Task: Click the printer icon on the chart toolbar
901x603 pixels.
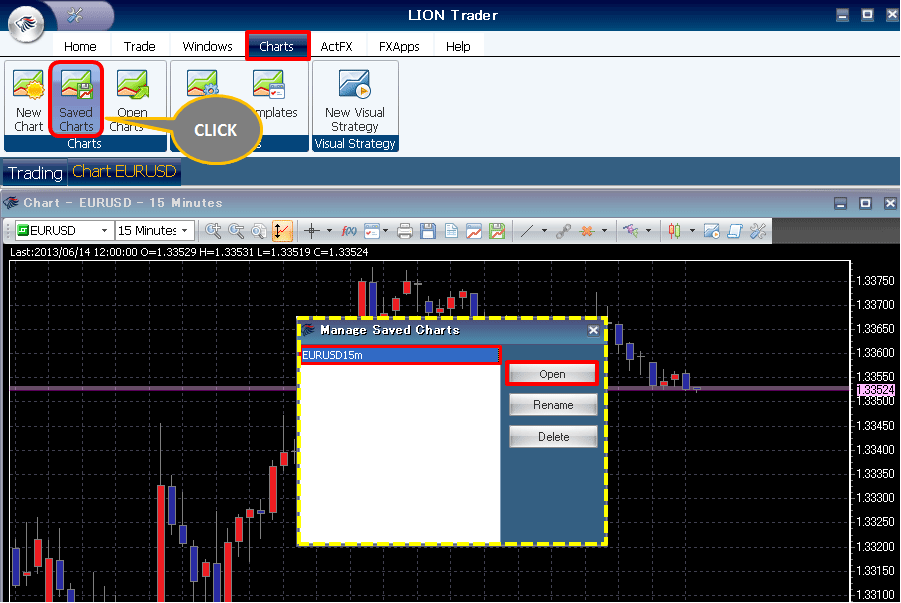Action: coord(405,231)
